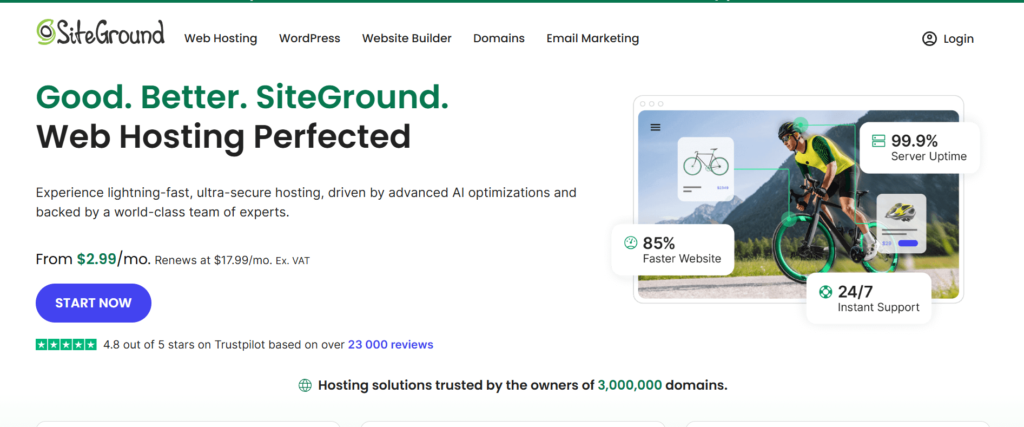This screenshot has width=1024, height=427.
Task: Click the '4.8 out of 5 stars' text
Action: [x=155, y=344]
